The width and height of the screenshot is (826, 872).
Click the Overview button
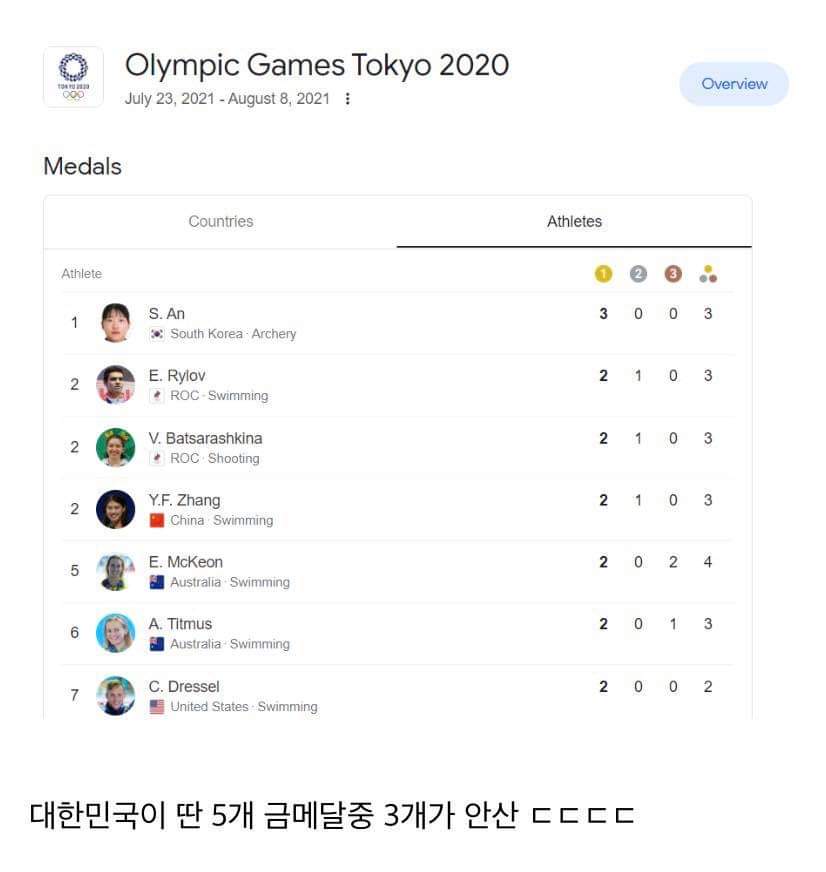[734, 84]
